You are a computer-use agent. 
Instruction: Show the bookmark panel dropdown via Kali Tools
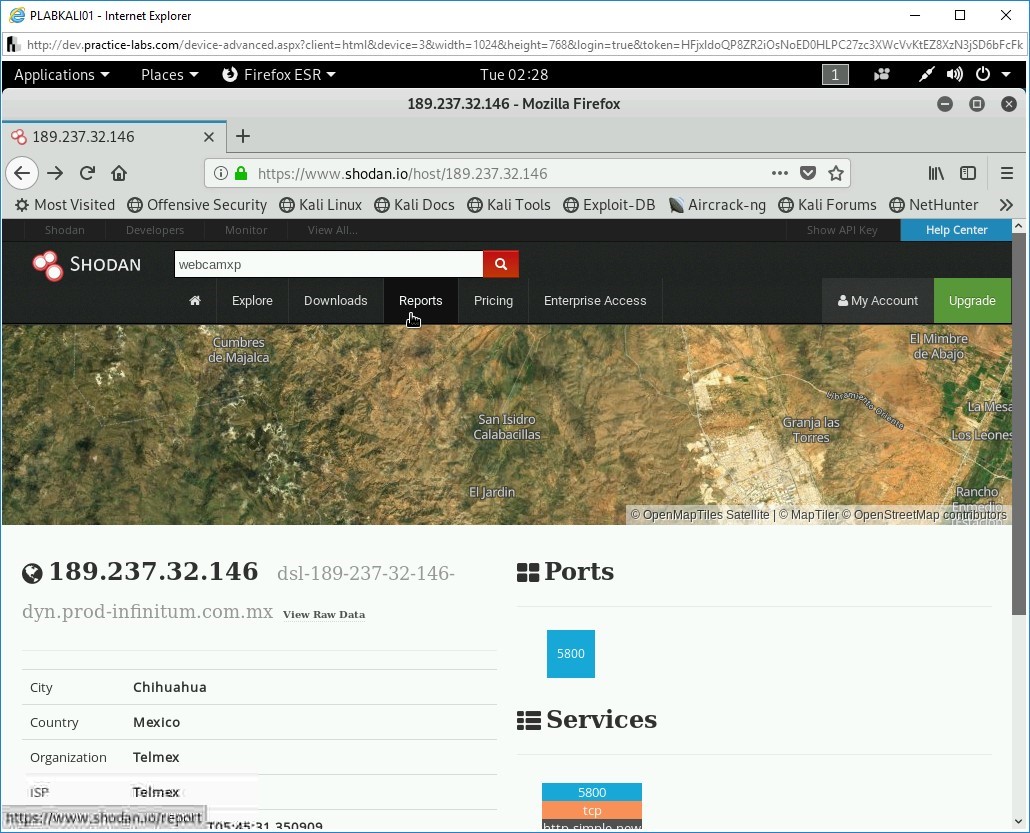[x=508, y=204]
